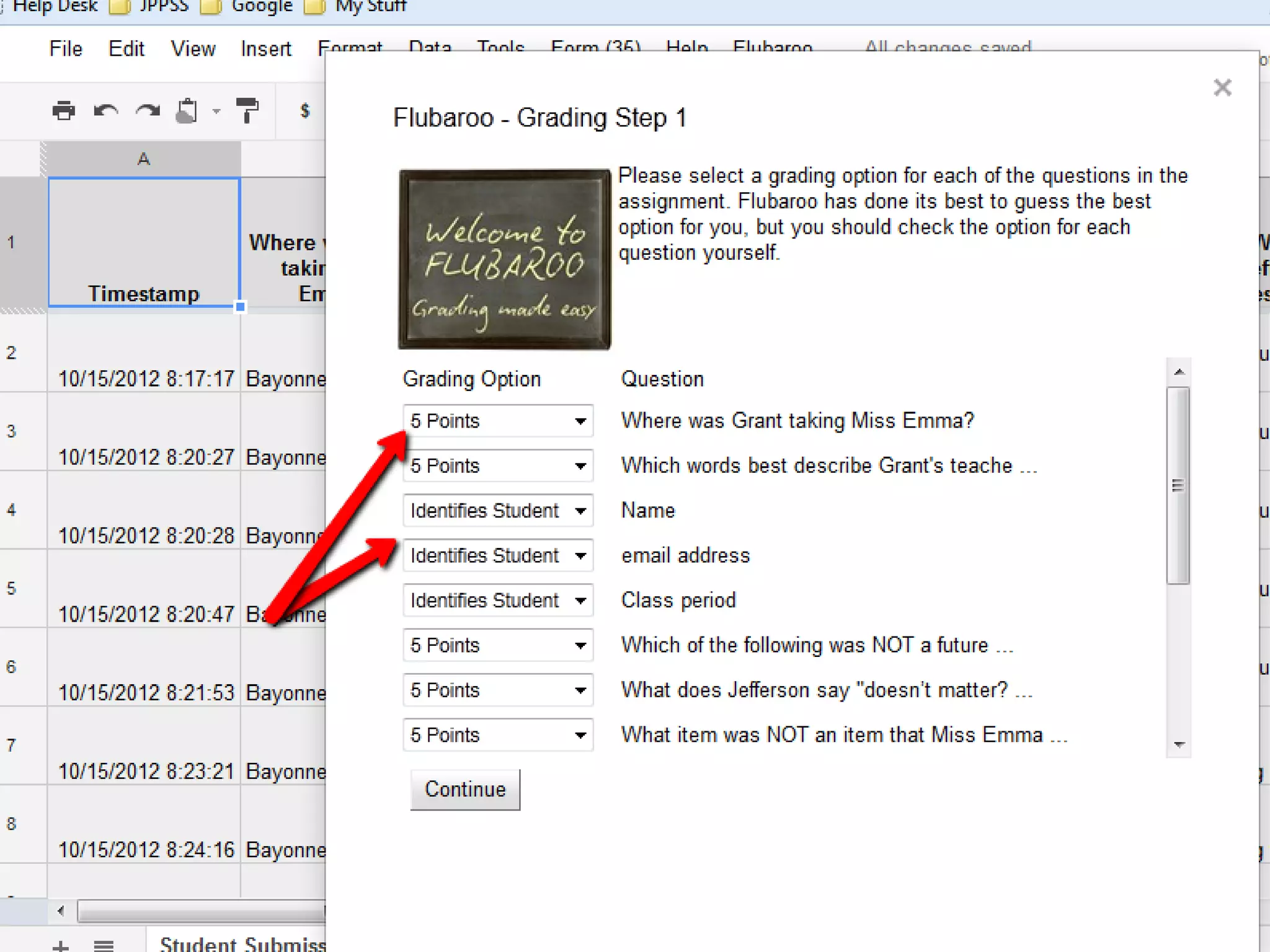
Task: Open the Insert menu
Action: 265,48
